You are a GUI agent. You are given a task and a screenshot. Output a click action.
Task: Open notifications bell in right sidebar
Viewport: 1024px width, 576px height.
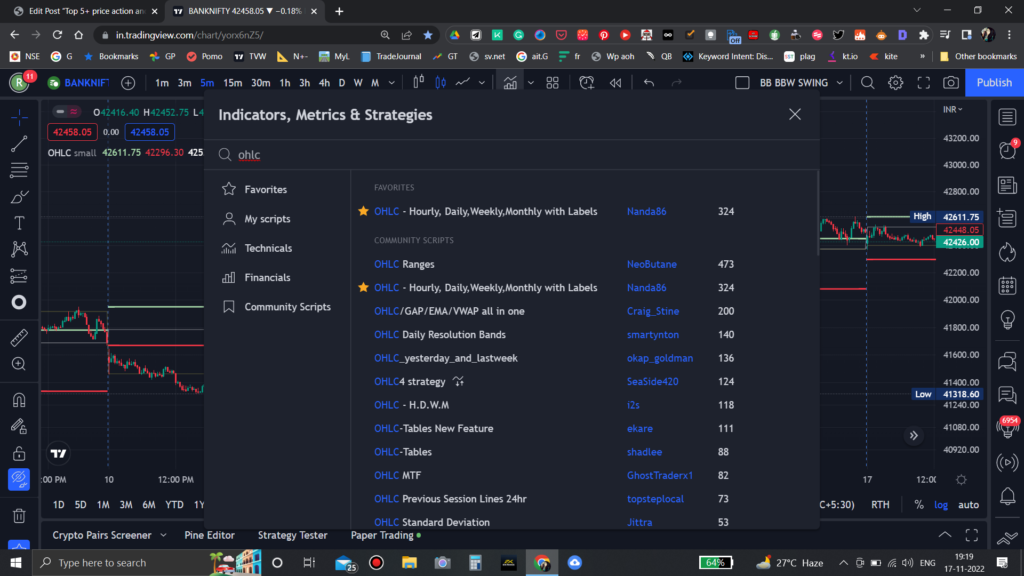tap(1008, 496)
